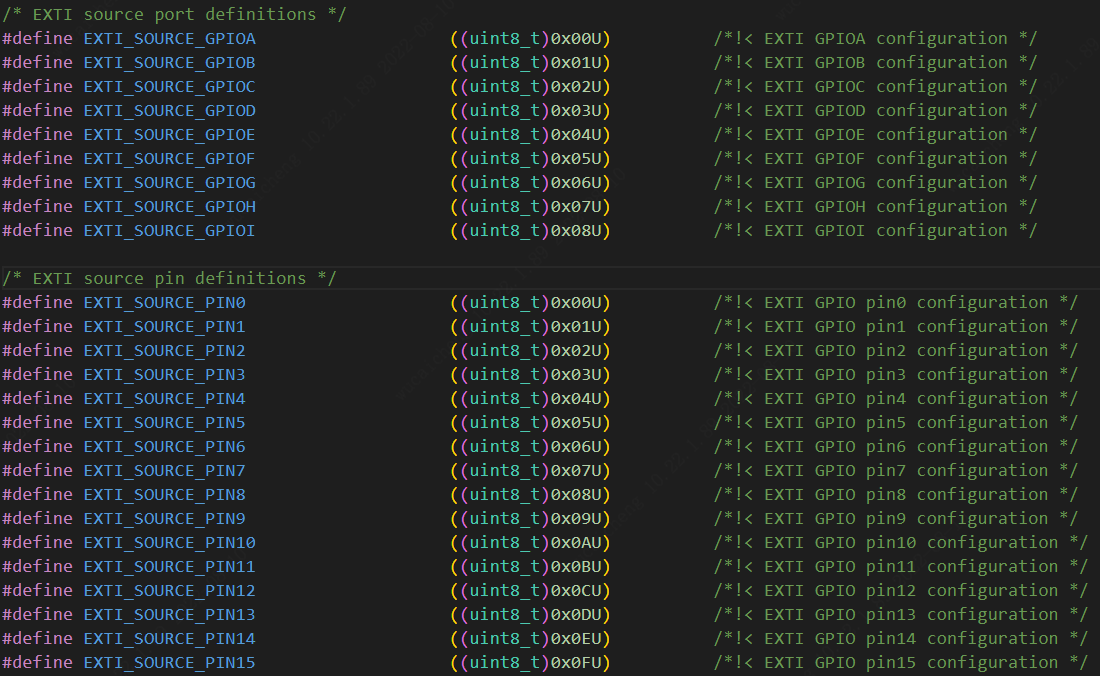
Task: Click the "EXTI GPIOD configuration" comment
Action: pyautogui.click(x=875, y=110)
